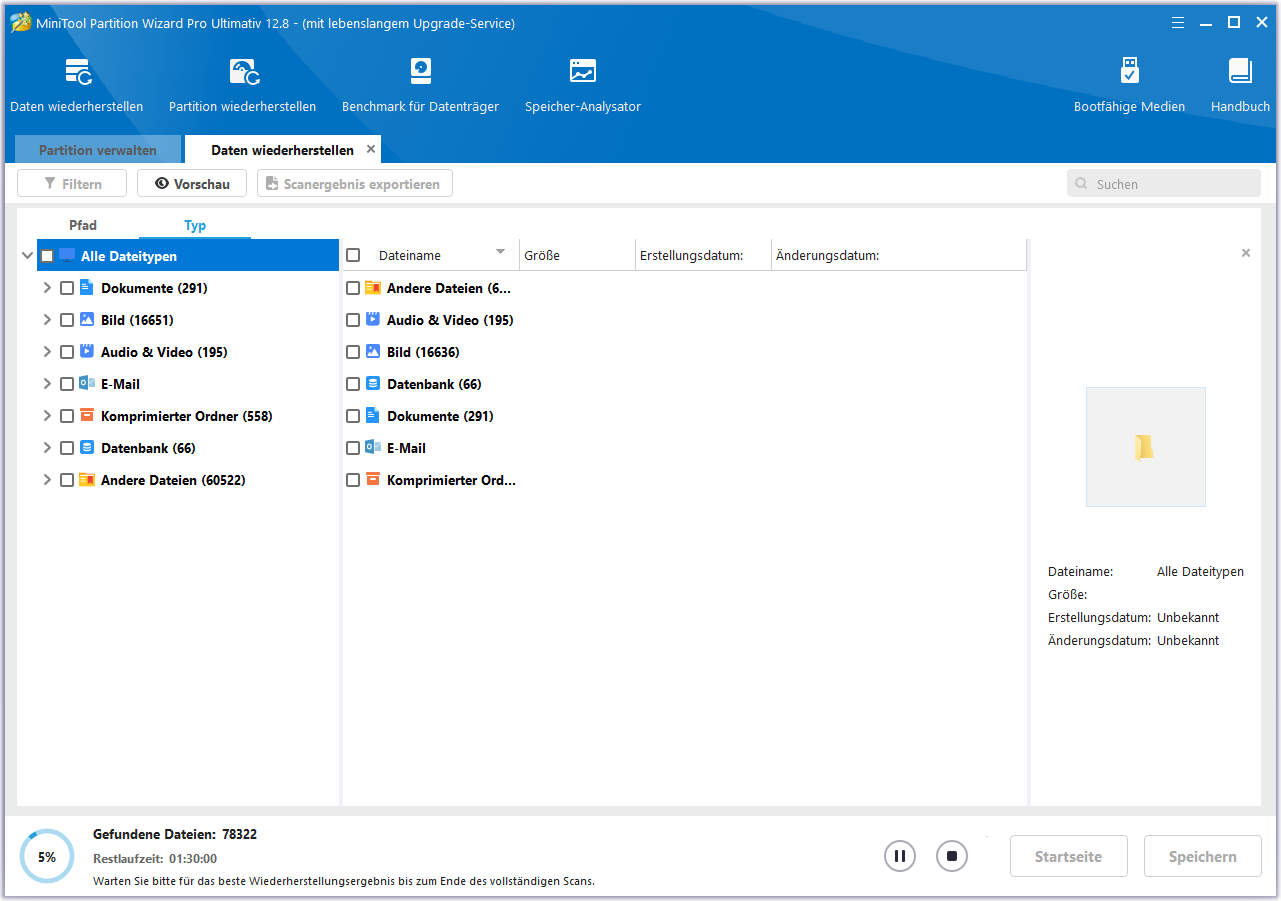
Task: Open Daten wiederherstellen tool icon
Action: pos(78,72)
